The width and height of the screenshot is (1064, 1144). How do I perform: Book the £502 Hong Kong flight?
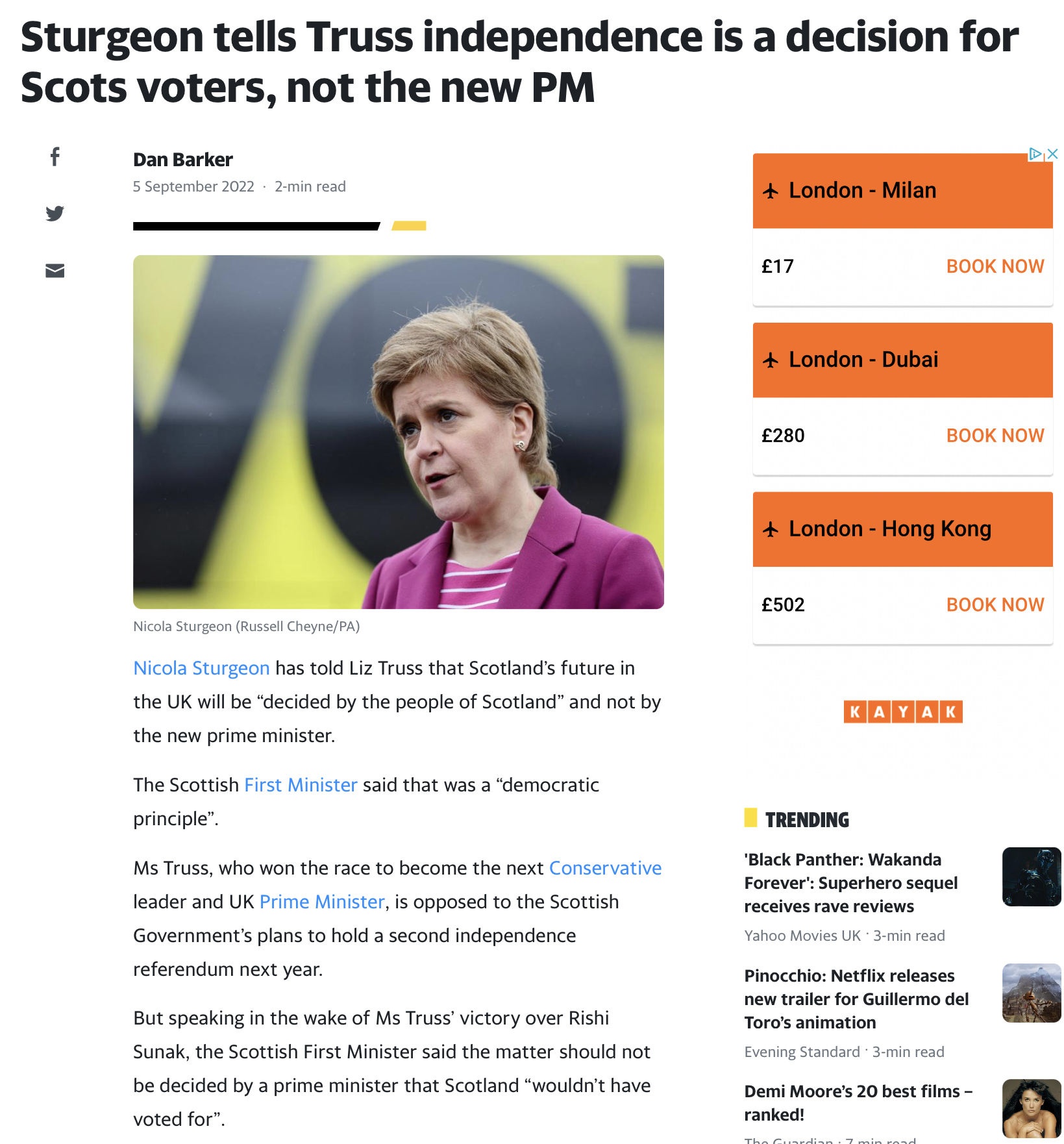coord(995,605)
